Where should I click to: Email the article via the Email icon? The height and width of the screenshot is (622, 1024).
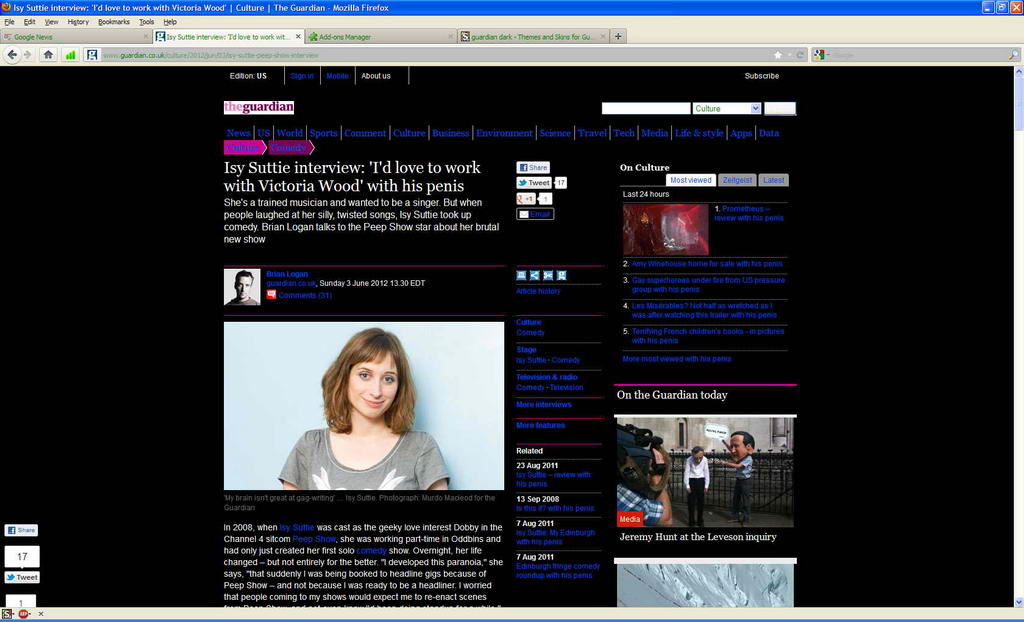(x=534, y=214)
